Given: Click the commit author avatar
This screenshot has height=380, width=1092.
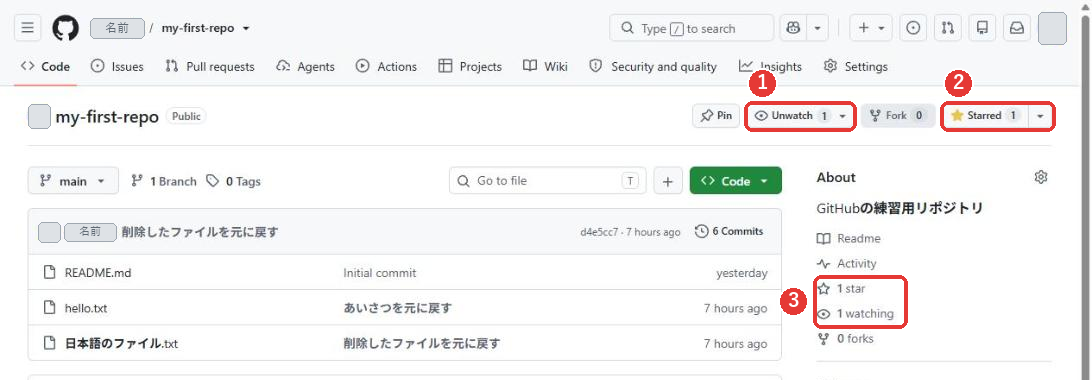Looking at the screenshot, I should [x=49, y=232].
